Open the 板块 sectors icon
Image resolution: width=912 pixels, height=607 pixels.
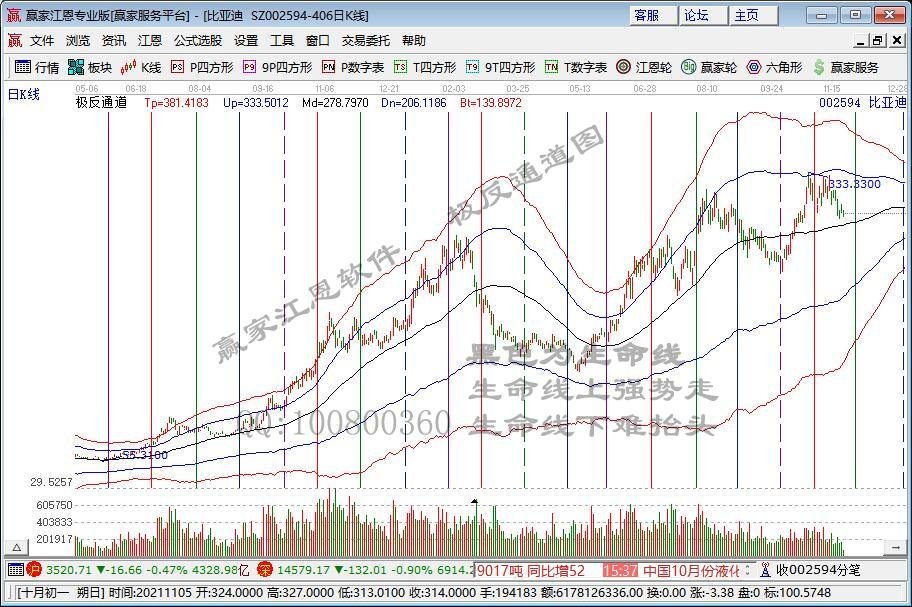tap(76, 67)
